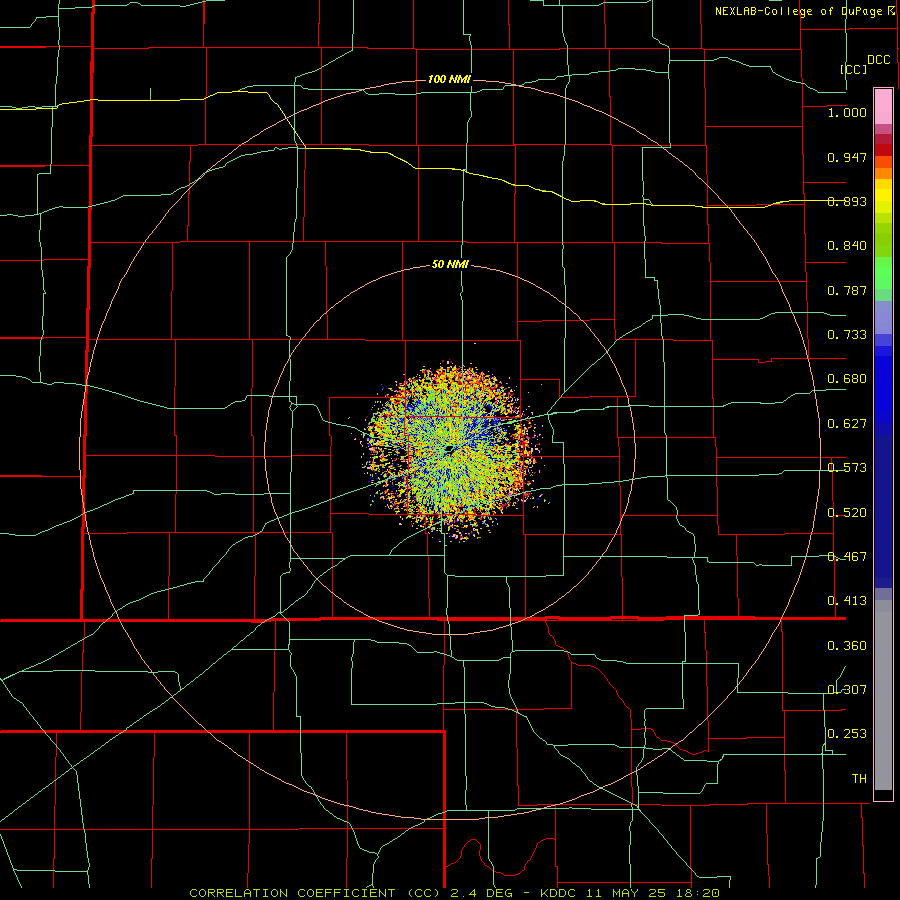Click the 100 NMI range ring label
Image resolution: width=900 pixels, height=900 pixels.
449,79
